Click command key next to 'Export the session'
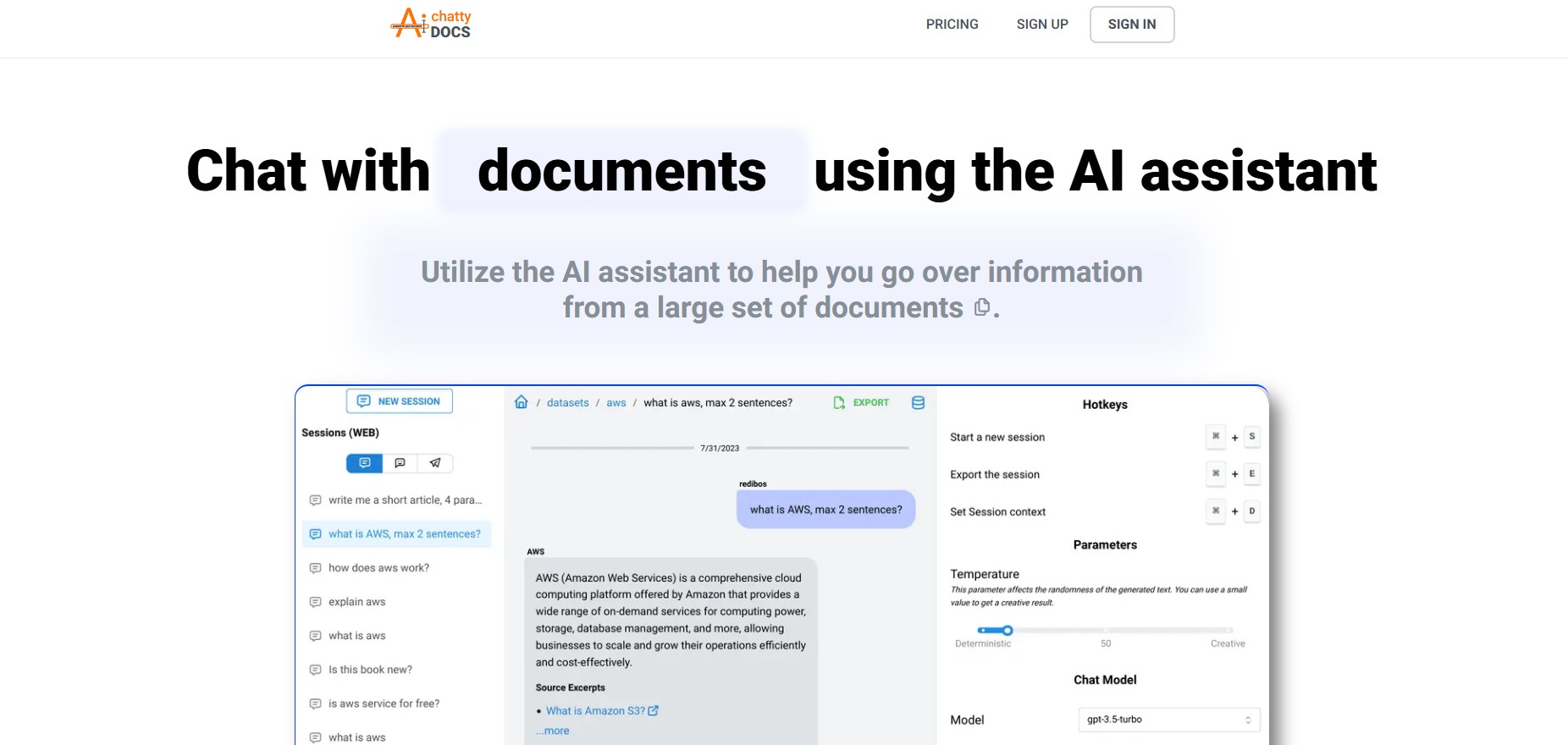1568x745 pixels. (1216, 474)
